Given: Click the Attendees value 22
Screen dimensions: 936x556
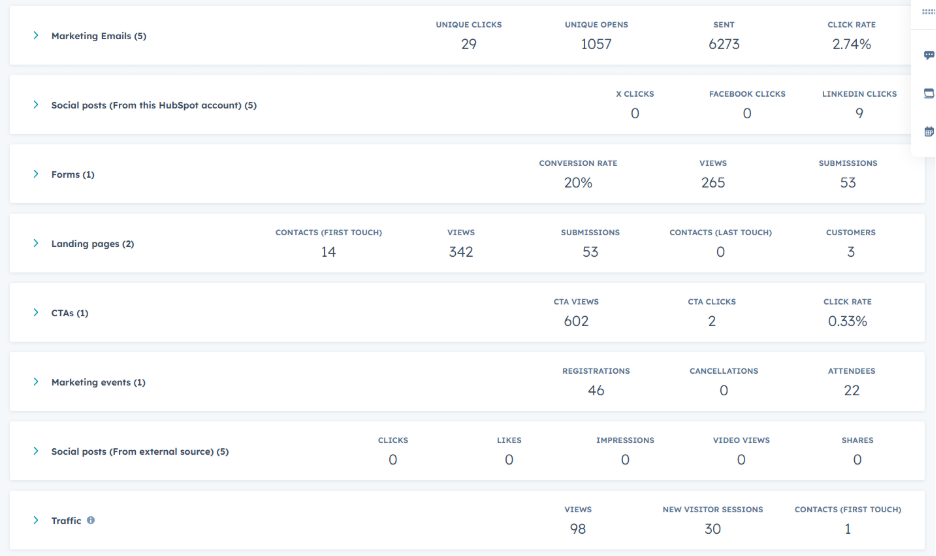Looking at the screenshot, I should (851, 391).
